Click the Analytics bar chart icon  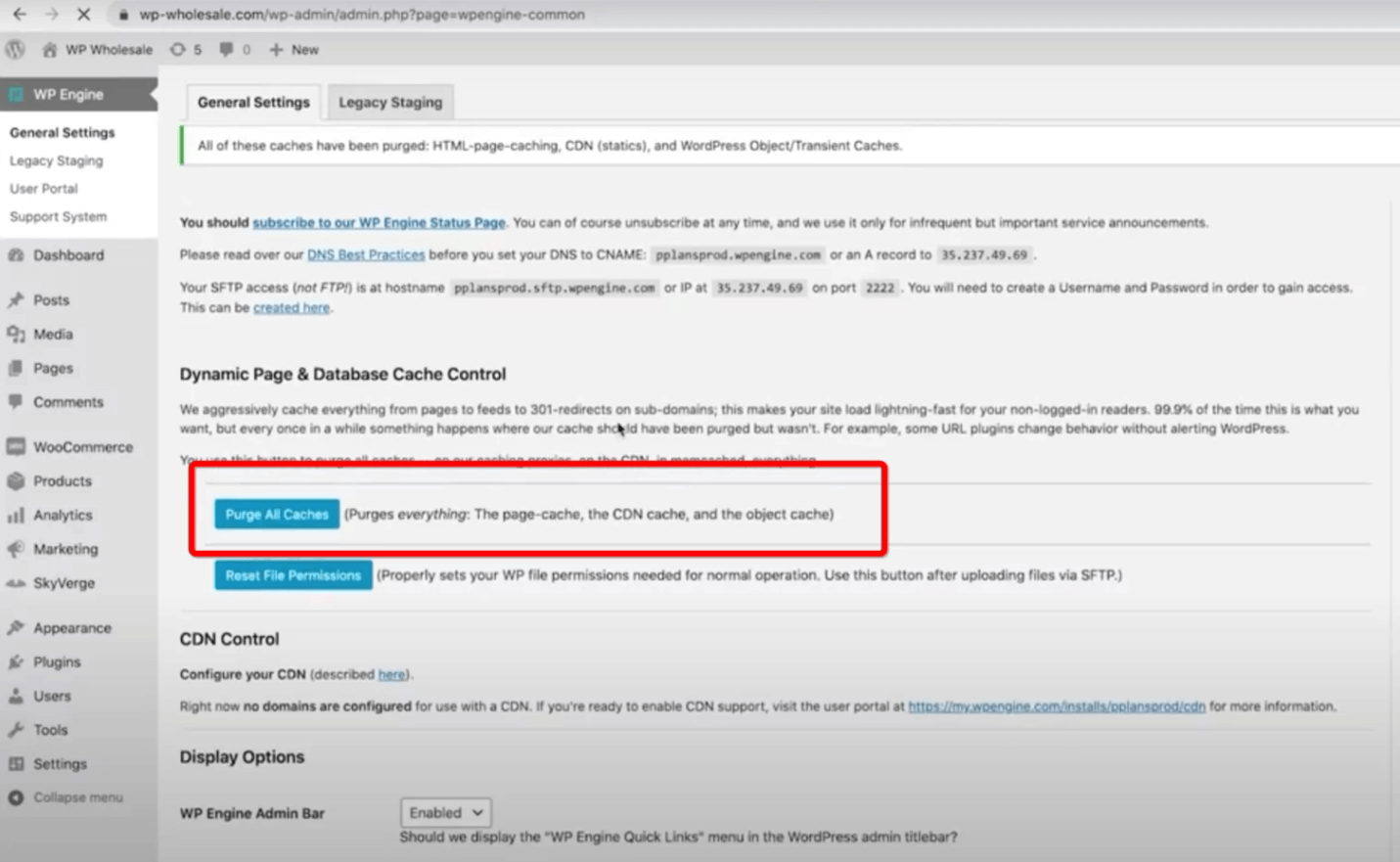(x=16, y=515)
